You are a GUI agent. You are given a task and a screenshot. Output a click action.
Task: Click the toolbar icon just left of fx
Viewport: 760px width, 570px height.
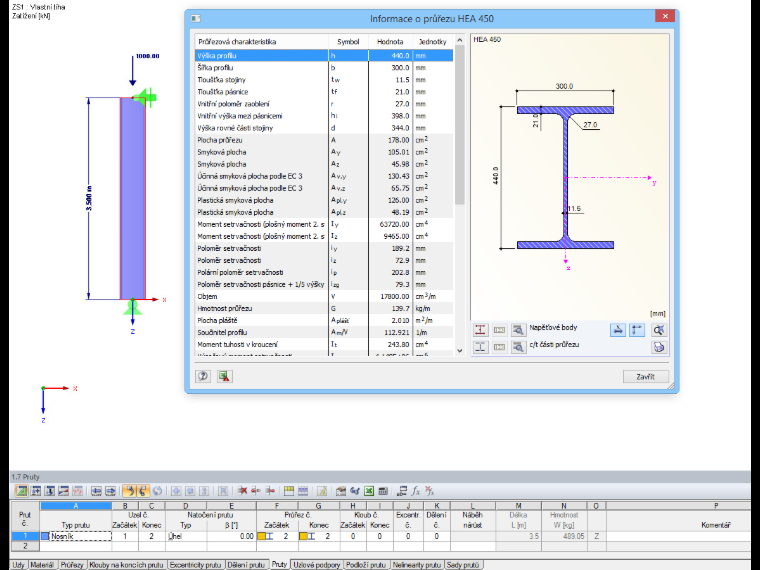pyautogui.click(x=401, y=491)
